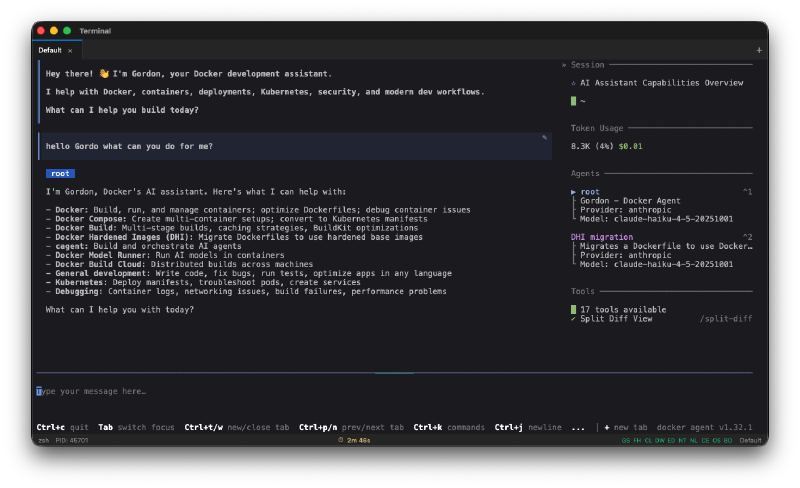Click the 8.3K (4%) token usage value
This screenshot has height=488, width=800.
[x=592, y=146]
